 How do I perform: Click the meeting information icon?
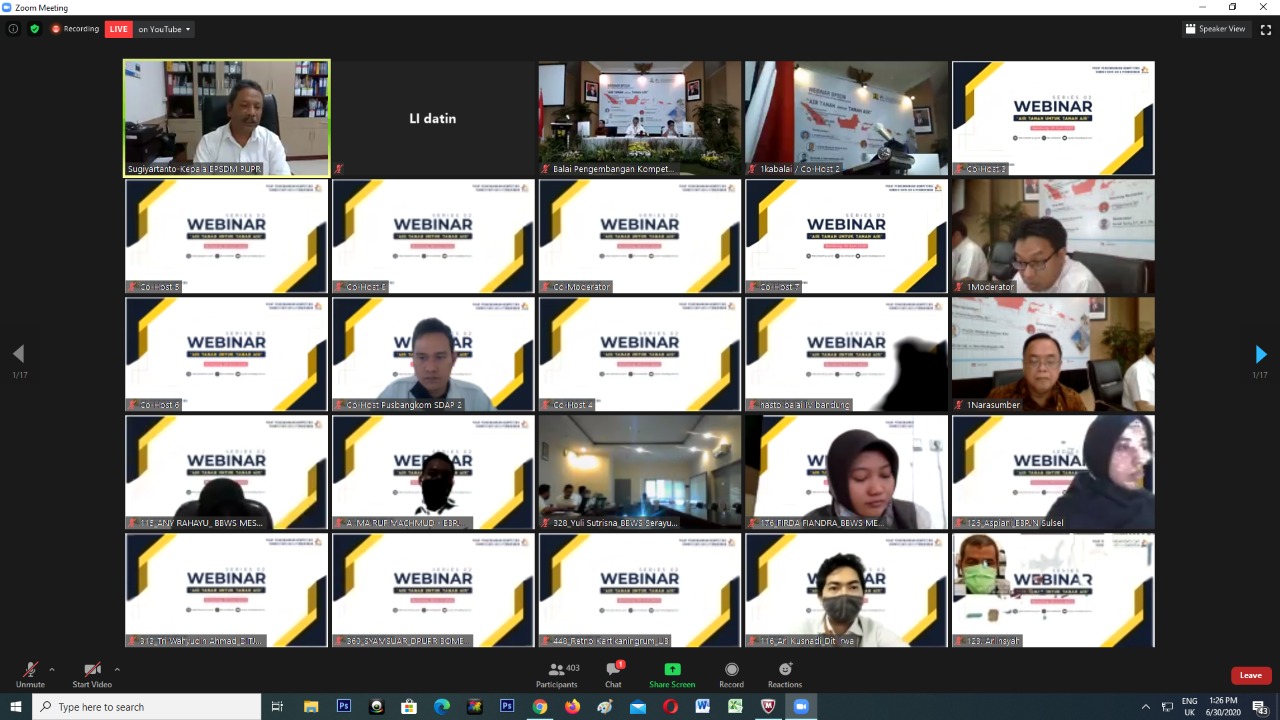click(x=13, y=29)
